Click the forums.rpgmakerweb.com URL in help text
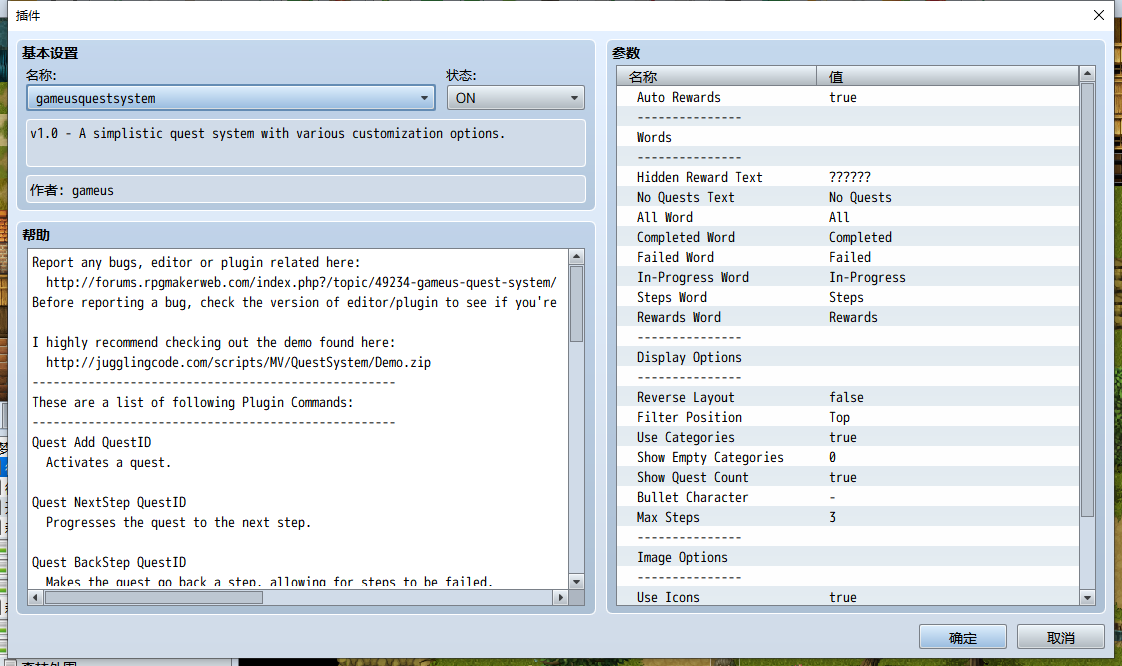 pyautogui.click(x=301, y=283)
